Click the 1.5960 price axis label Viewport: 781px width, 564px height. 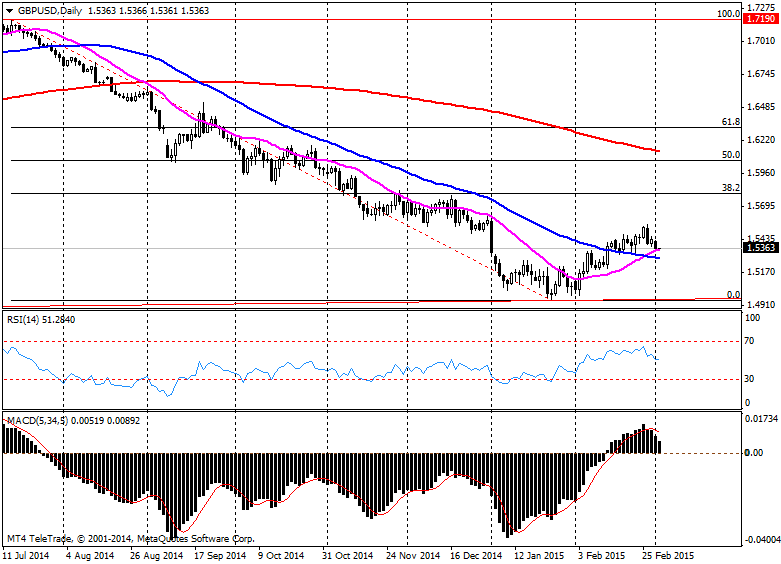(x=760, y=173)
